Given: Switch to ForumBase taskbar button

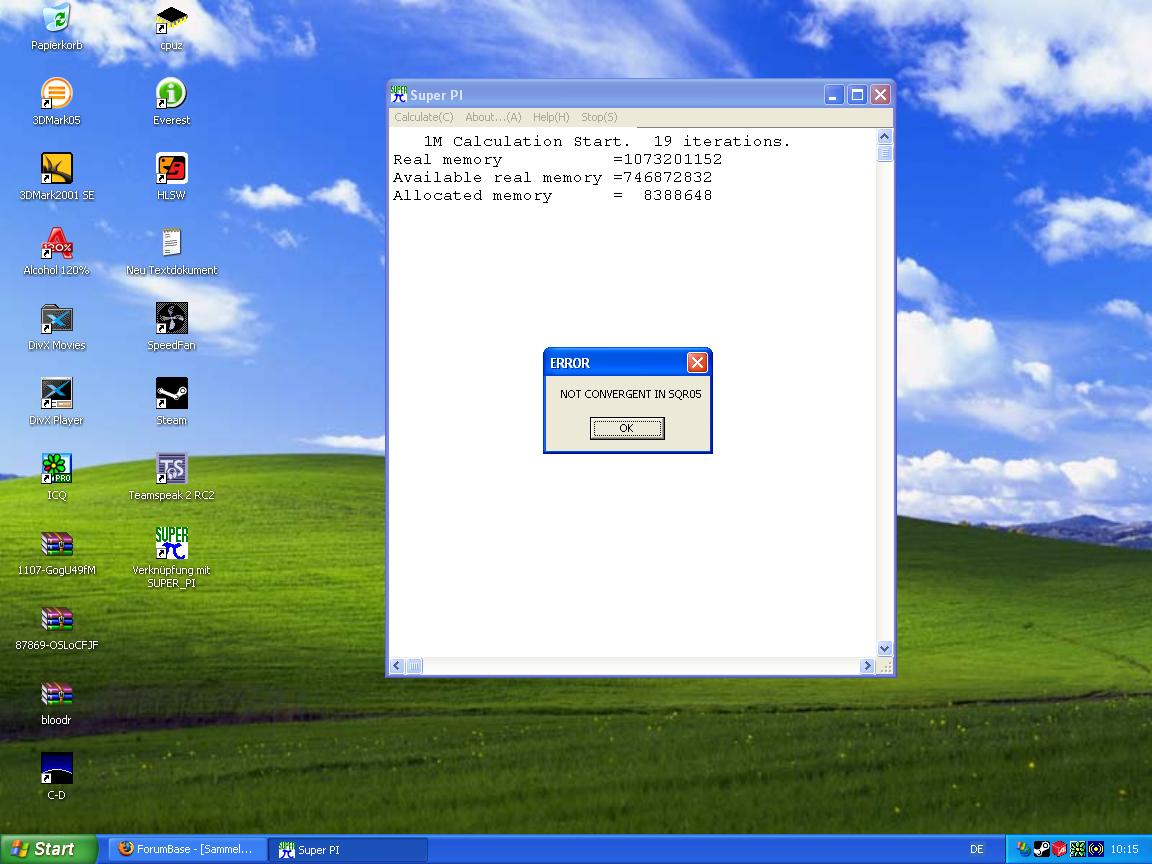Looking at the screenshot, I should tap(186, 849).
